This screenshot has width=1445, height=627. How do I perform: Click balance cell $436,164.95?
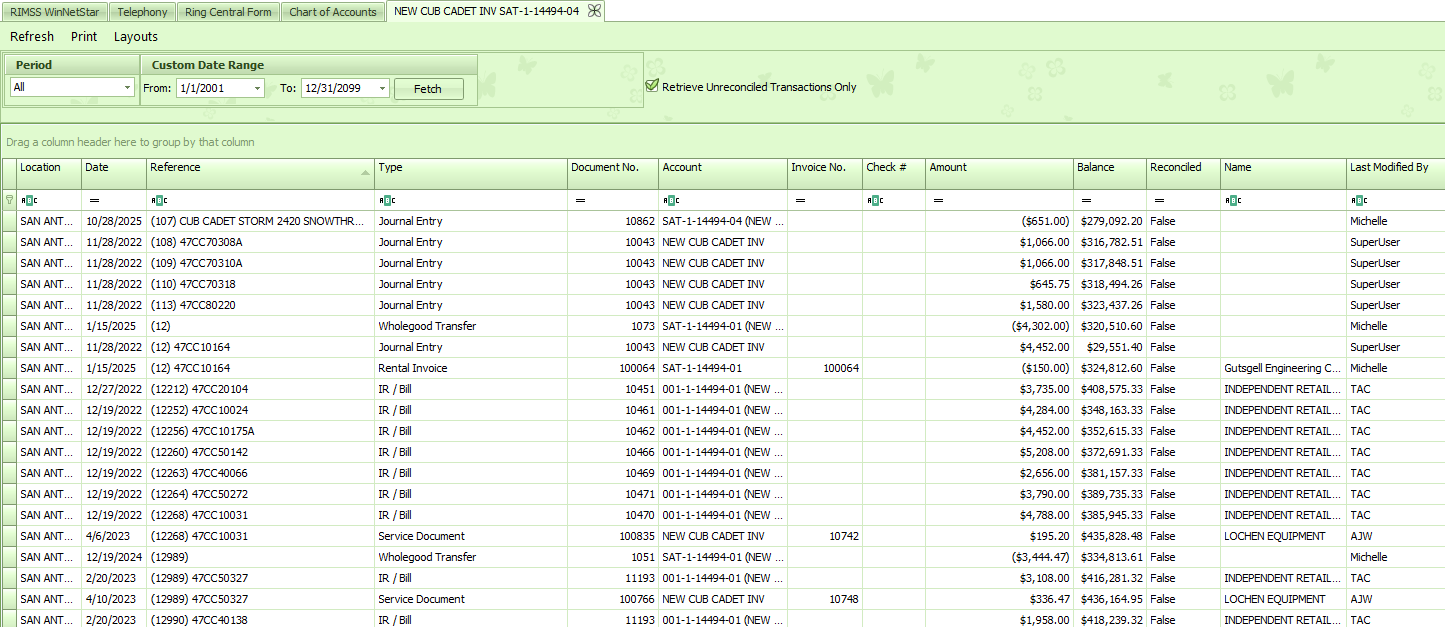(x=1110, y=599)
